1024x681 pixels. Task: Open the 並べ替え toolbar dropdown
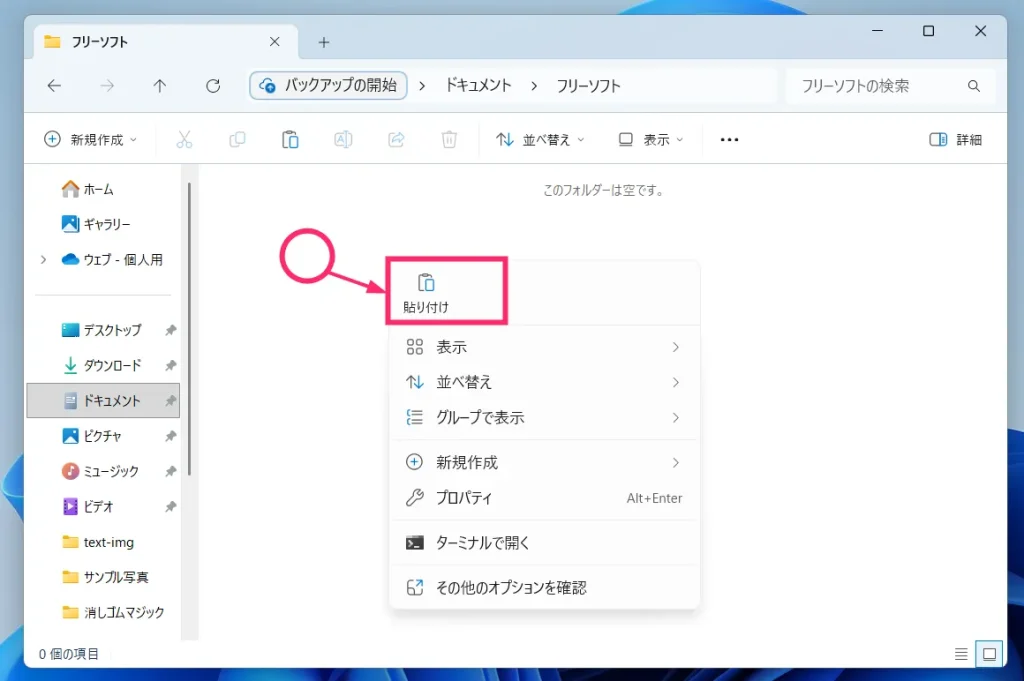click(539, 139)
